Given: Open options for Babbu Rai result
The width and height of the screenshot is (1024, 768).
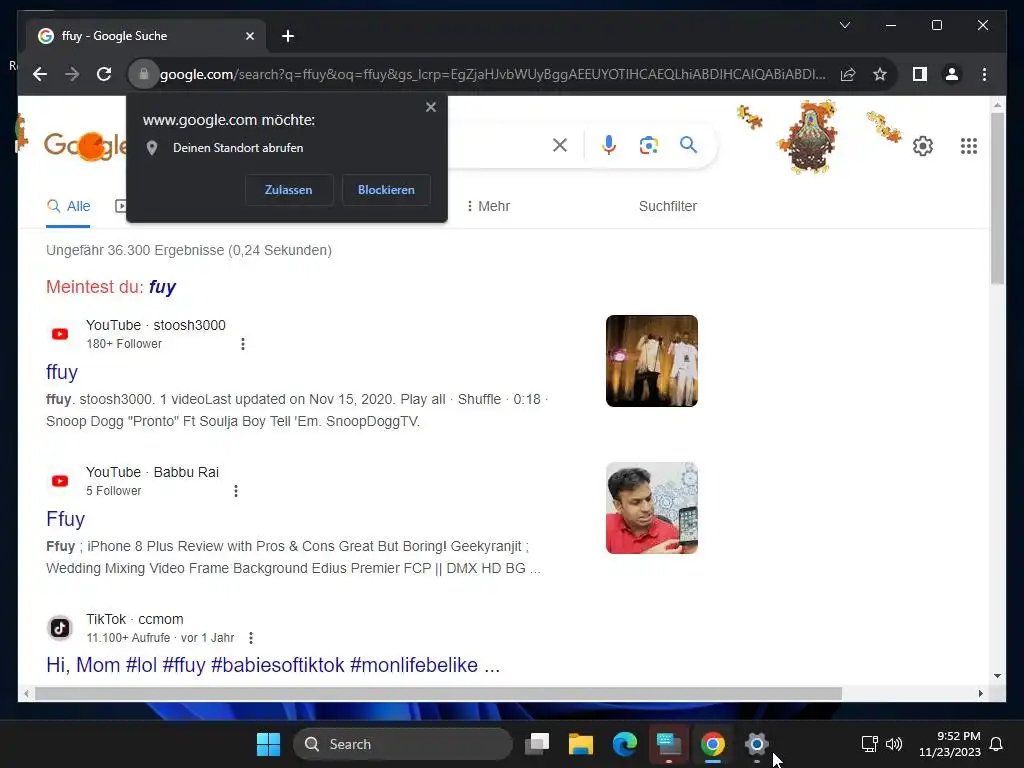Looking at the screenshot, I should coord(236,491).
